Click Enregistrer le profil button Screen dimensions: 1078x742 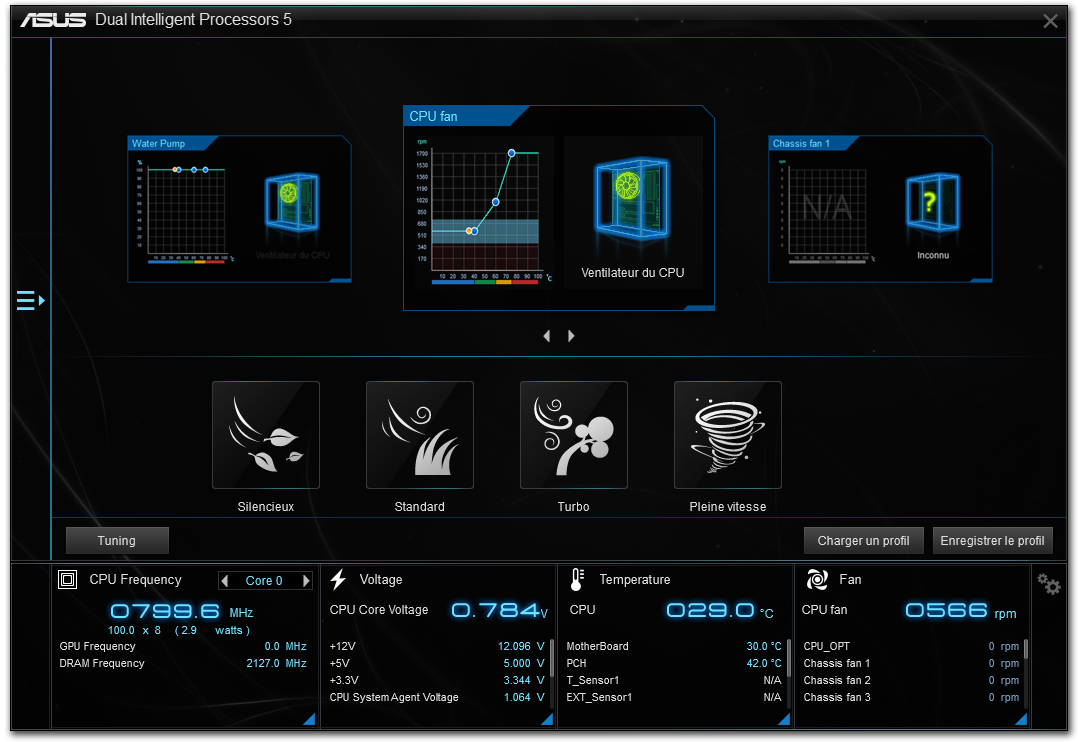click(x=992, y=541)
